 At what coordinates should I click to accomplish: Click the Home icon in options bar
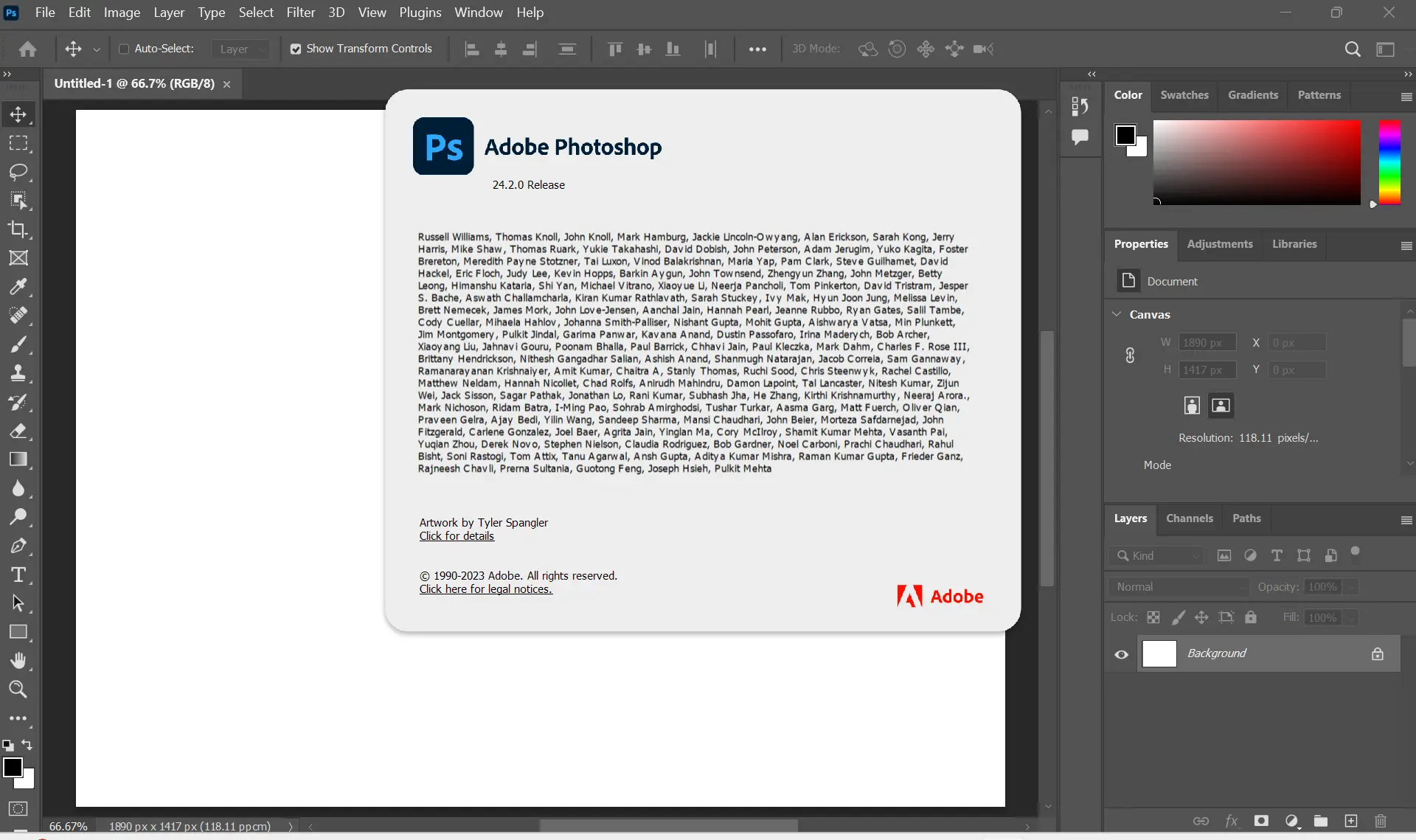point(28,49)
